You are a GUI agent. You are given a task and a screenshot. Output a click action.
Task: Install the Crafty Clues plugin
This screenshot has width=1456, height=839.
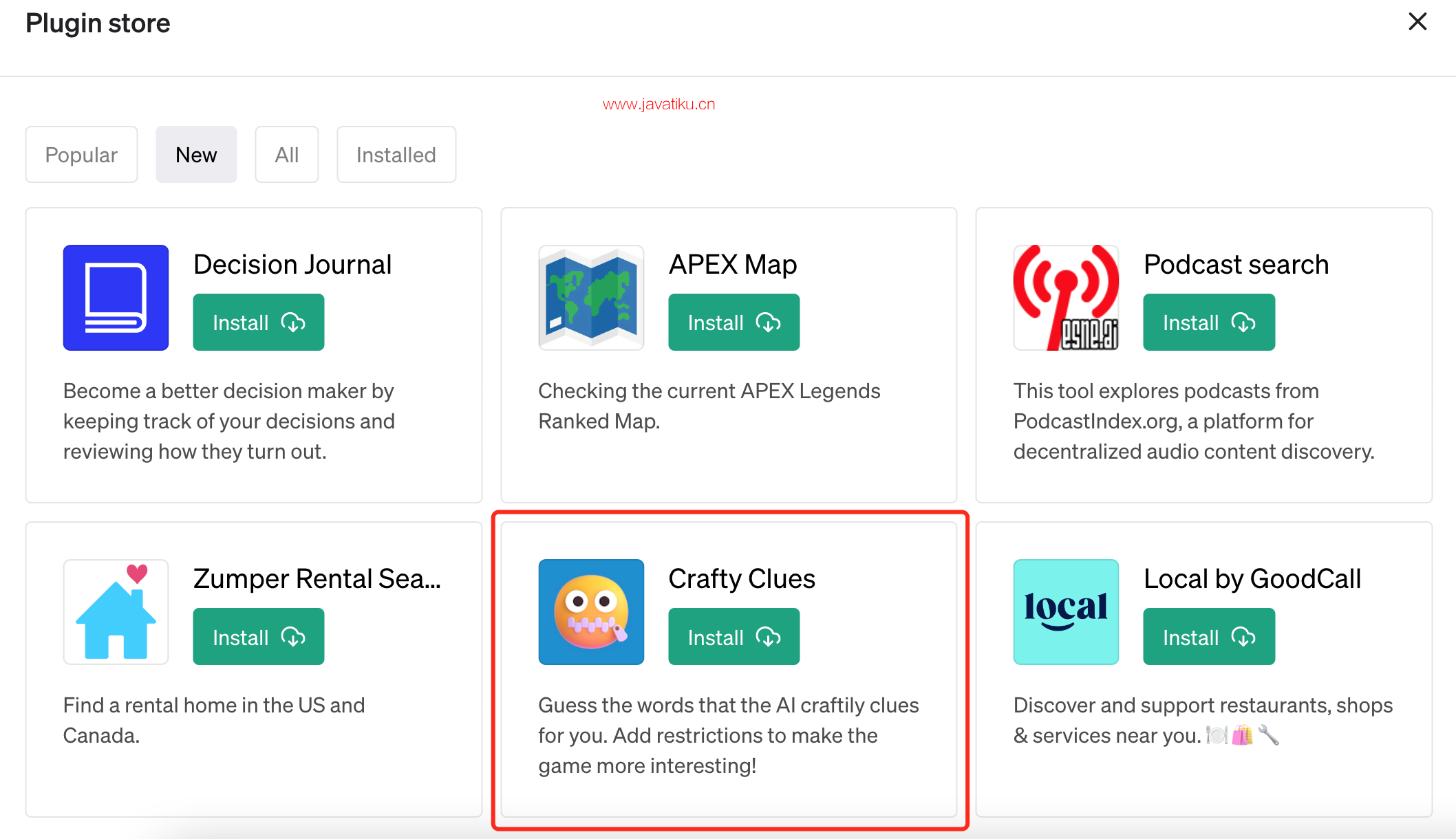(x=734, y=637)
